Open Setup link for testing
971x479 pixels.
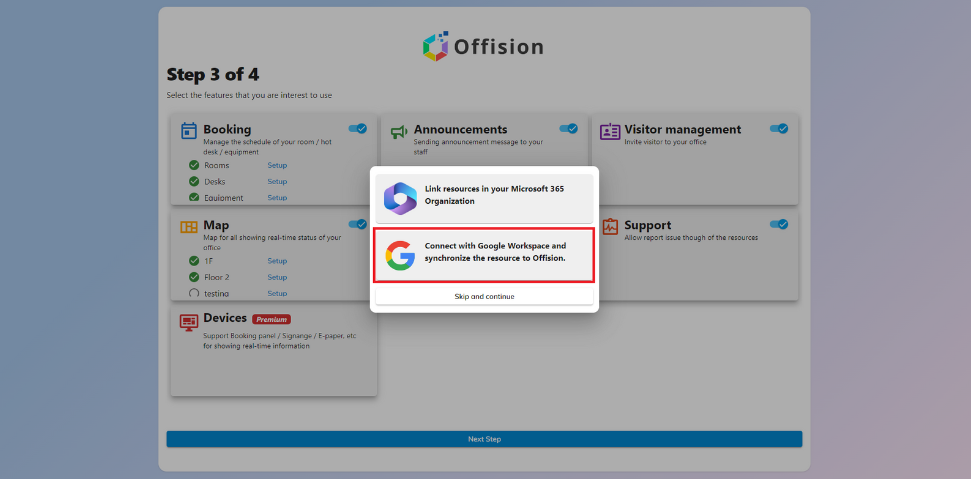(277, 293)
